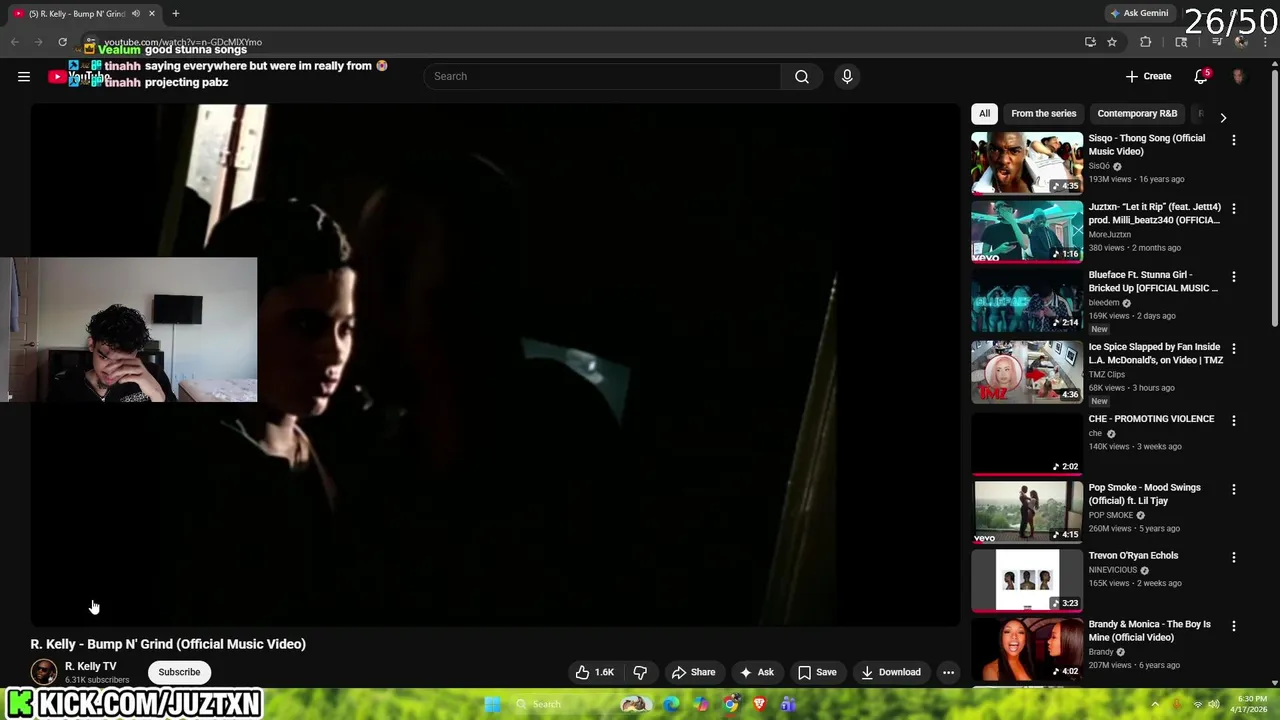This screenshot has height=720, width=1280.
Task: Ask about this video
Action: coord(756,672)
